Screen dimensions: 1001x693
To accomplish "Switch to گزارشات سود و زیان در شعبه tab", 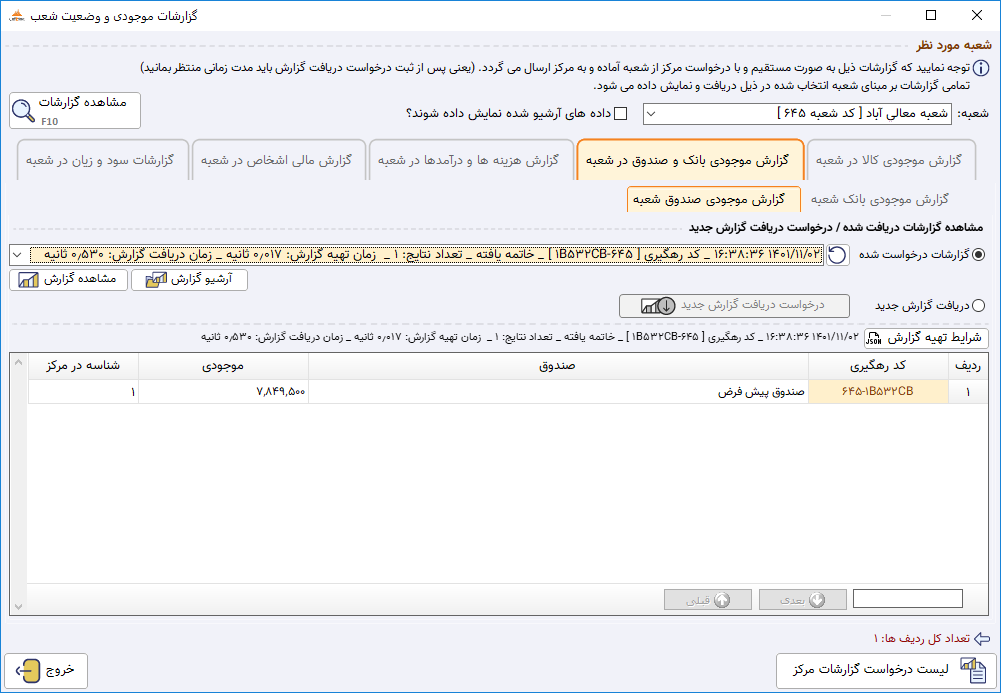I will click(102, 160).
